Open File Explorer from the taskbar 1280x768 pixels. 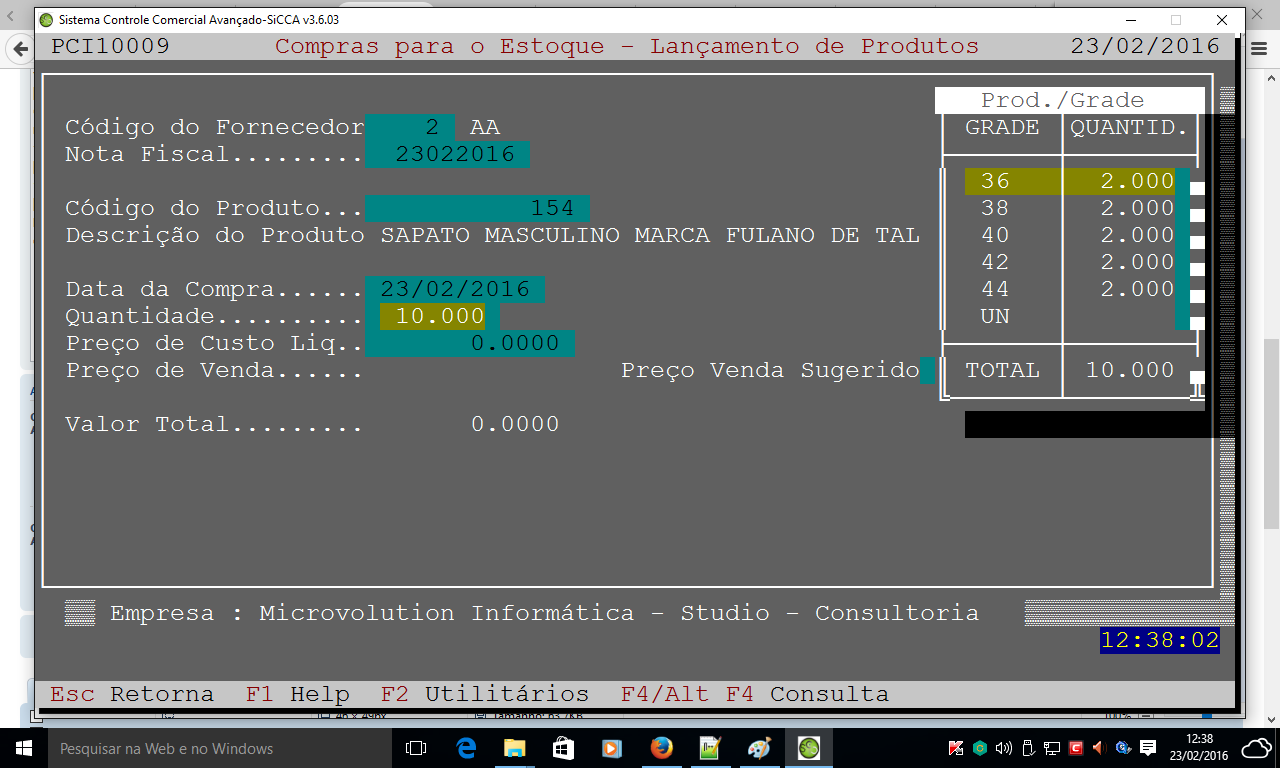click(515, 748)
